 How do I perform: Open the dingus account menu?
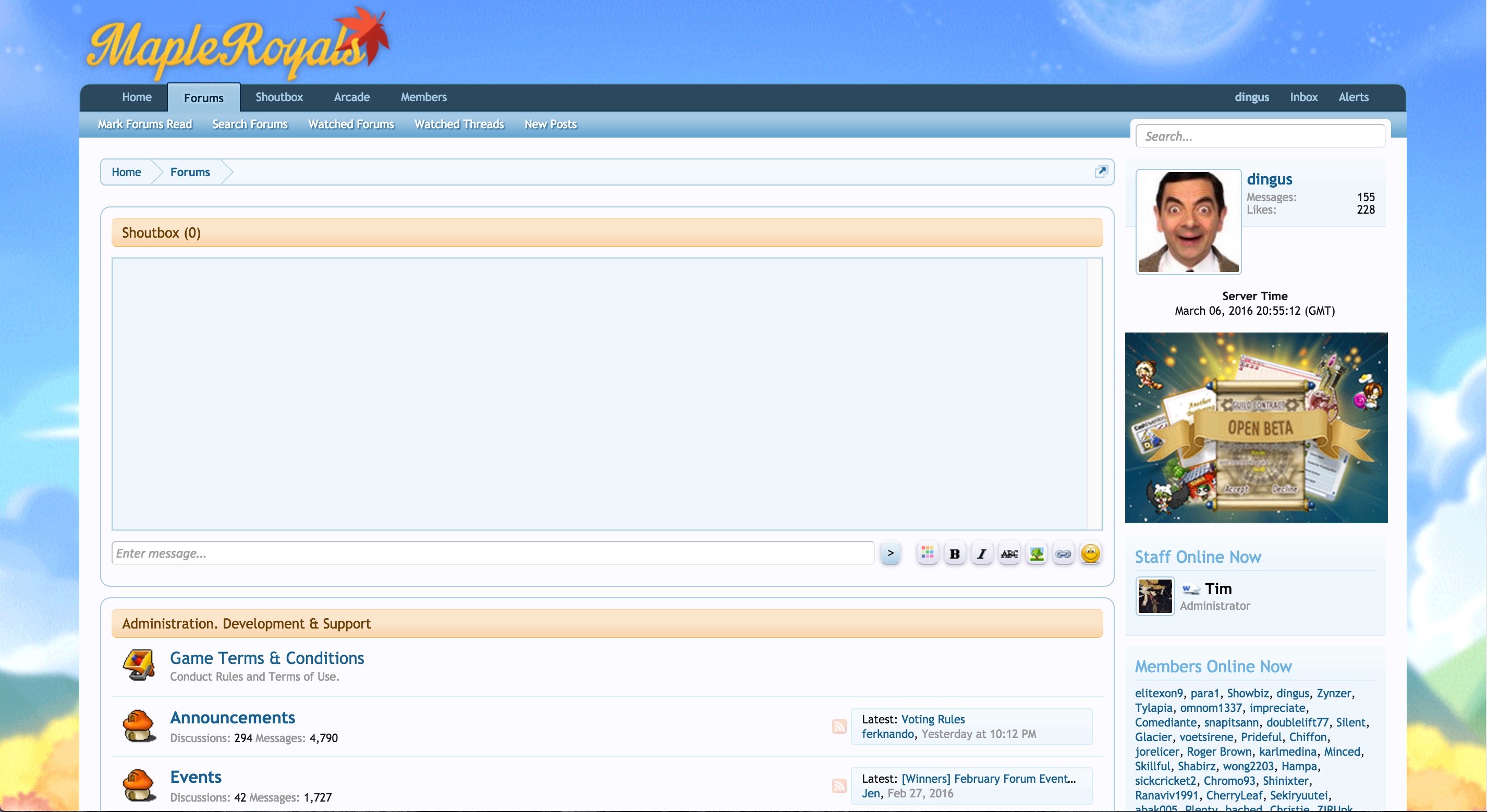1251,97
